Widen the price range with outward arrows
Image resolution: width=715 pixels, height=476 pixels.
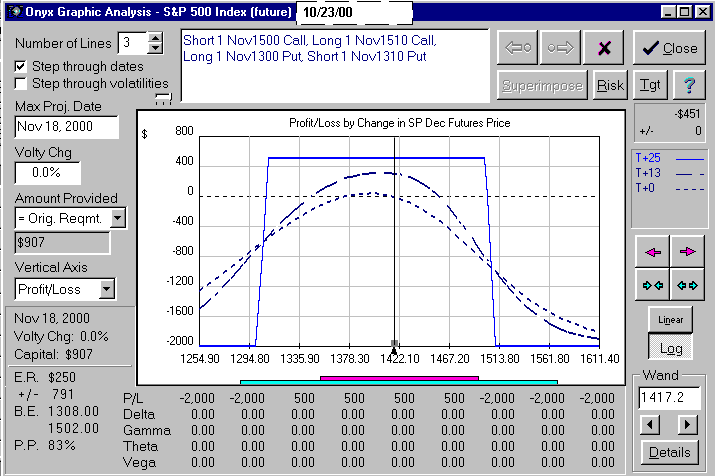[x=688, y=285]
